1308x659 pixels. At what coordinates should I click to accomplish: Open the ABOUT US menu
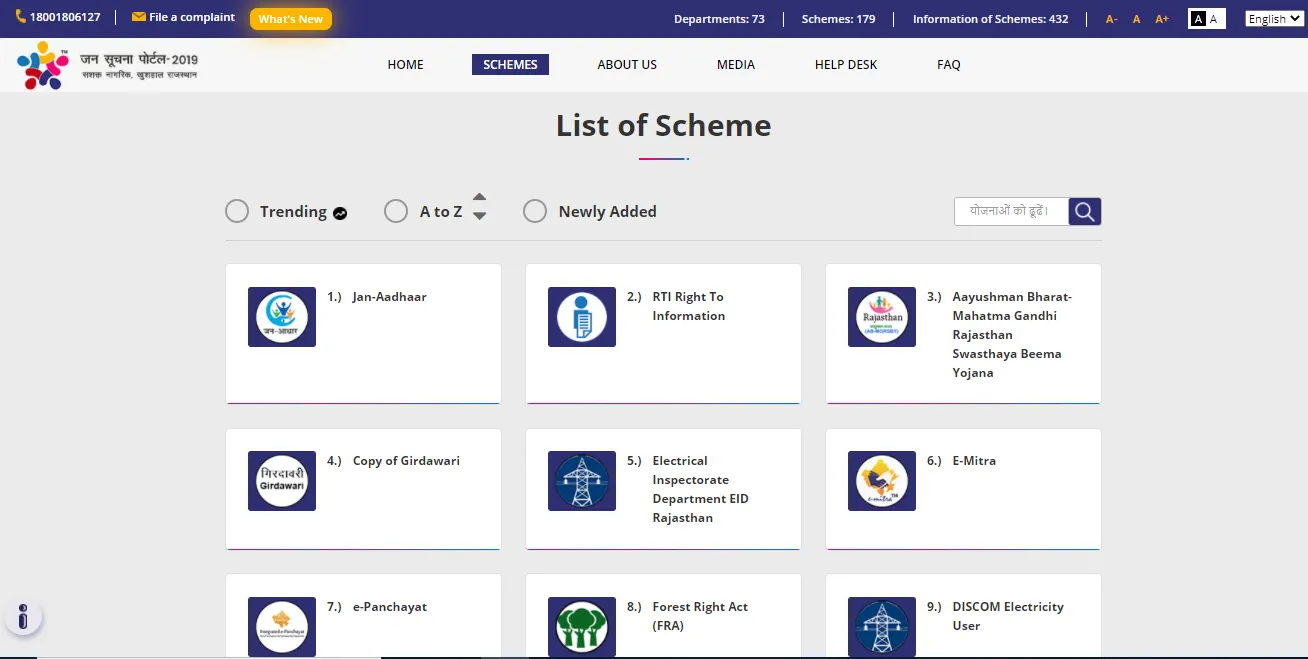[x=627, y=65]
